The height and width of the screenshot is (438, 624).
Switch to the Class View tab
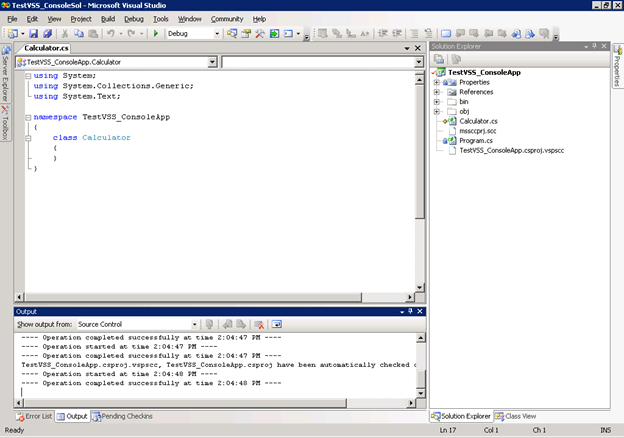(516, 417)
